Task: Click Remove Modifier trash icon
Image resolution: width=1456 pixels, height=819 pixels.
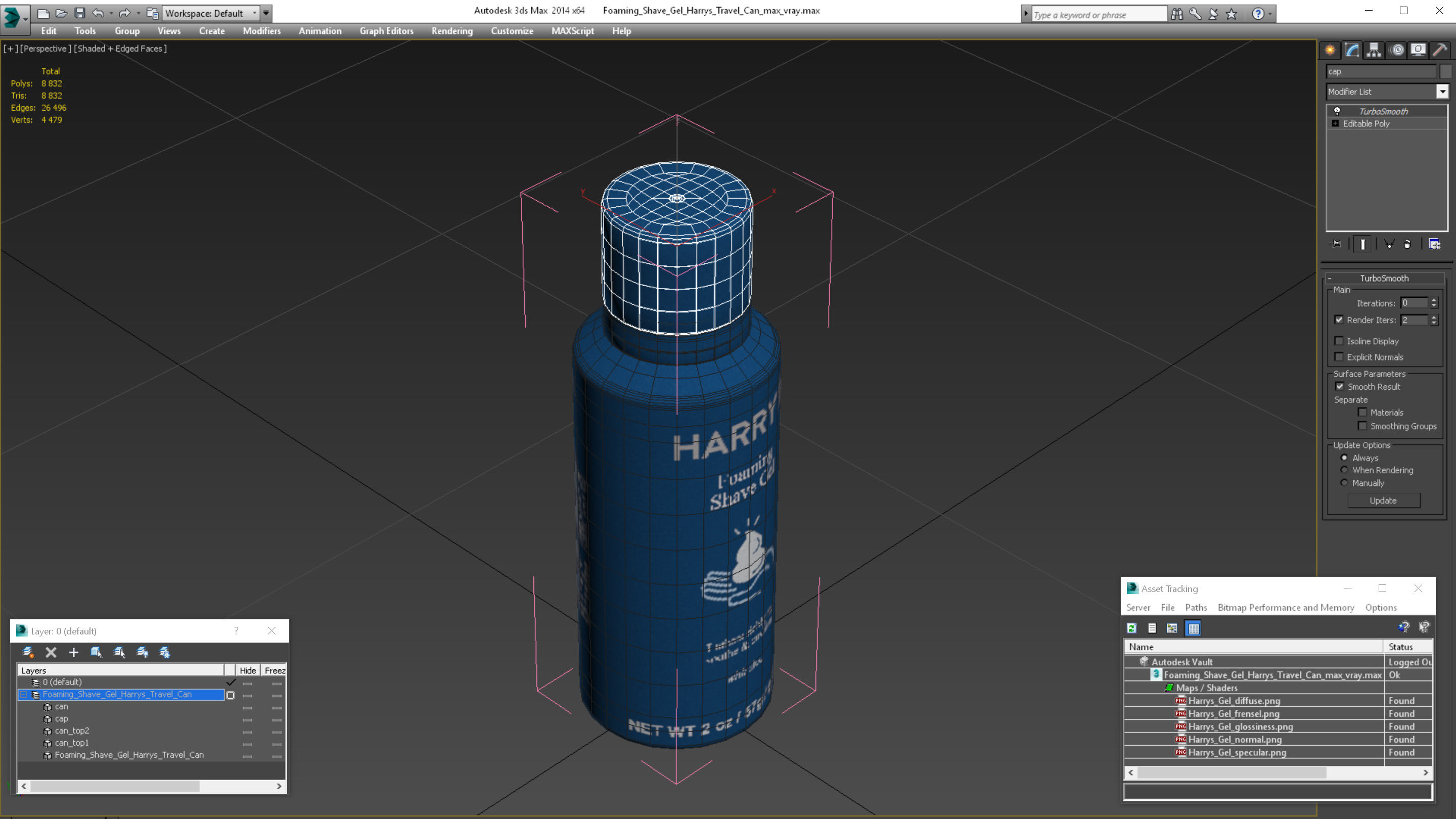Action: tap(1407, 244)
